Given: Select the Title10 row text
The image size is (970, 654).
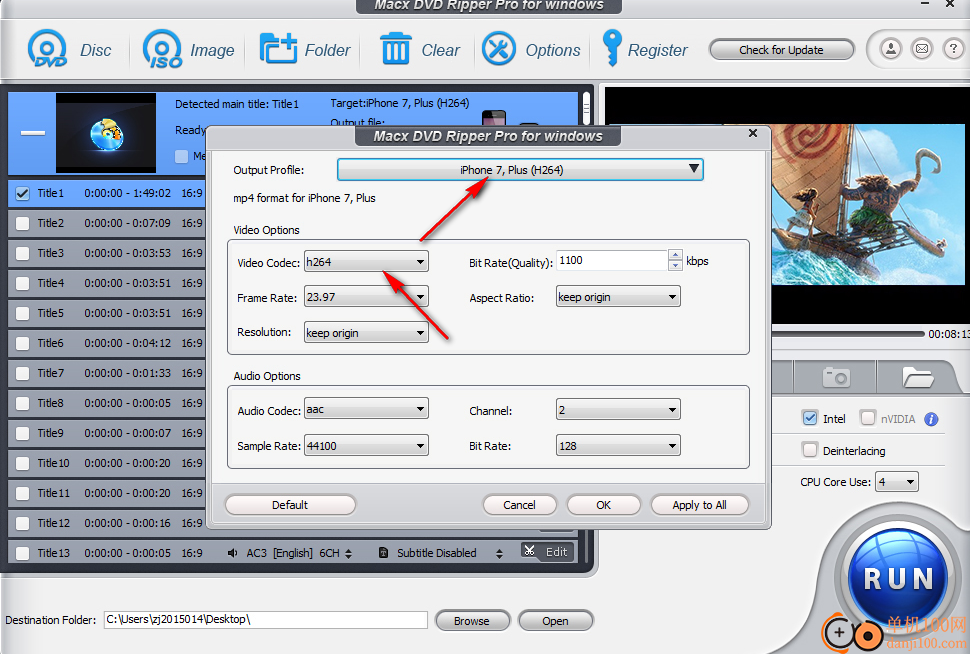Looking at the screenshot, I should (x=53, y=463).
